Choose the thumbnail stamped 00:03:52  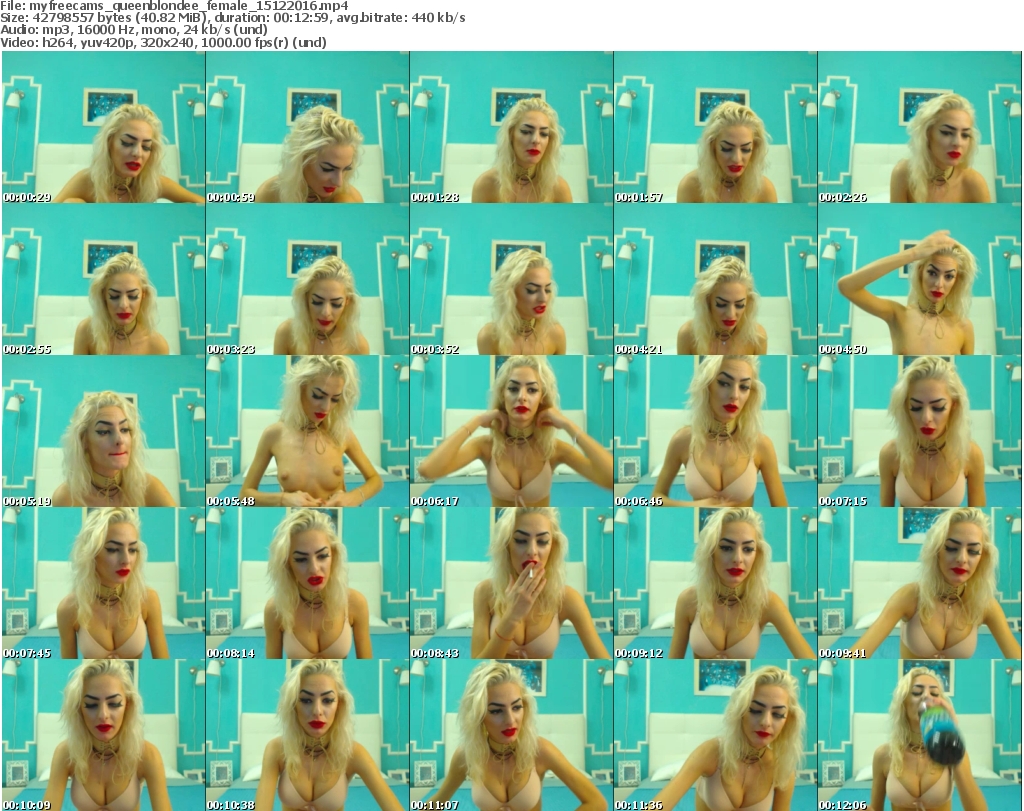pos(511,279)
